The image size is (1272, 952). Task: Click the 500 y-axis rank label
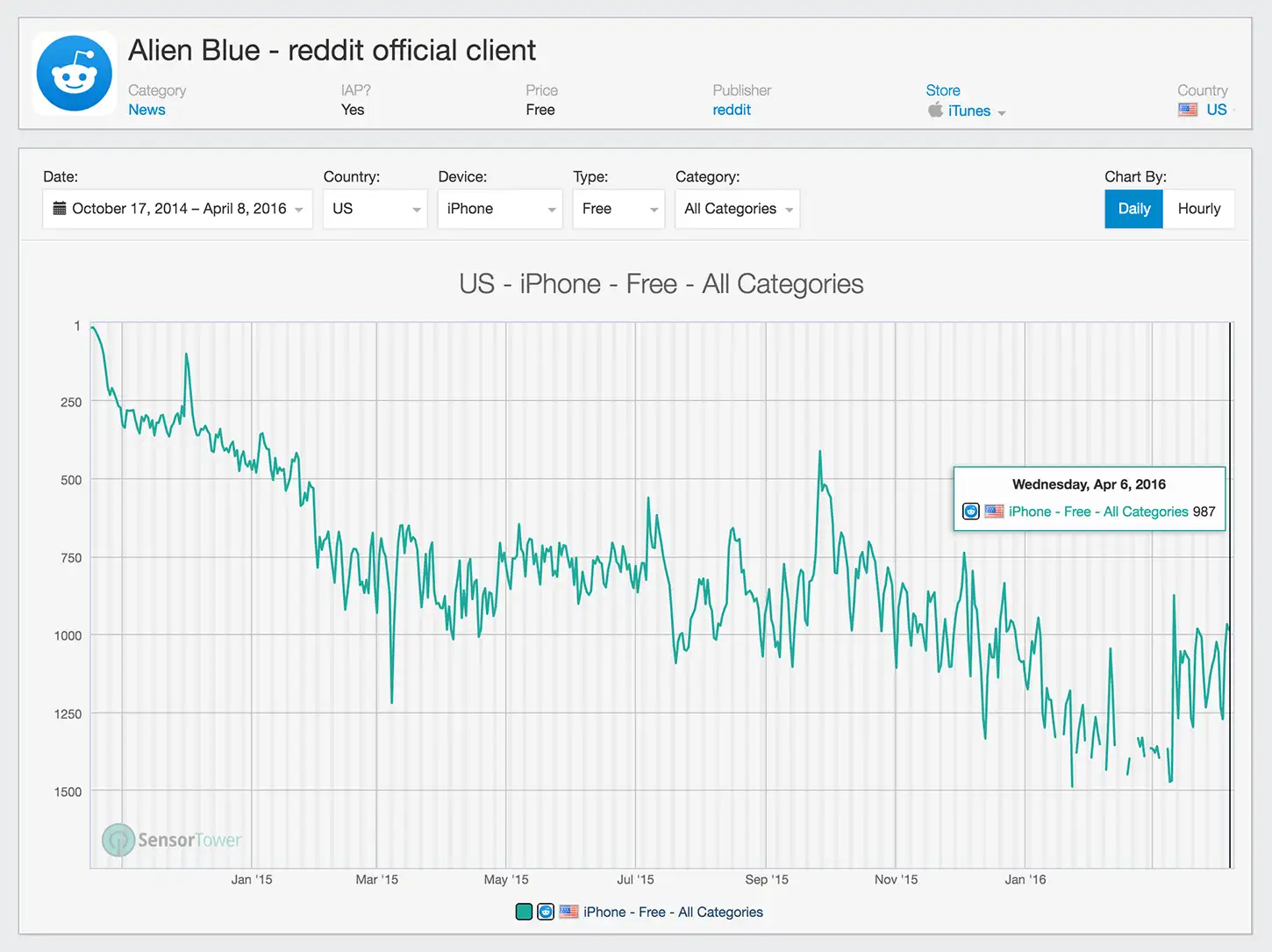(x=71, y=480)
